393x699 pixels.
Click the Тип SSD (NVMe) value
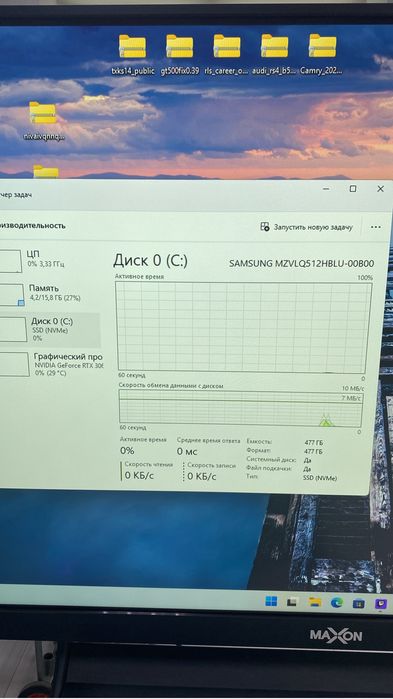pyautogui.click(x=320, y=478)
